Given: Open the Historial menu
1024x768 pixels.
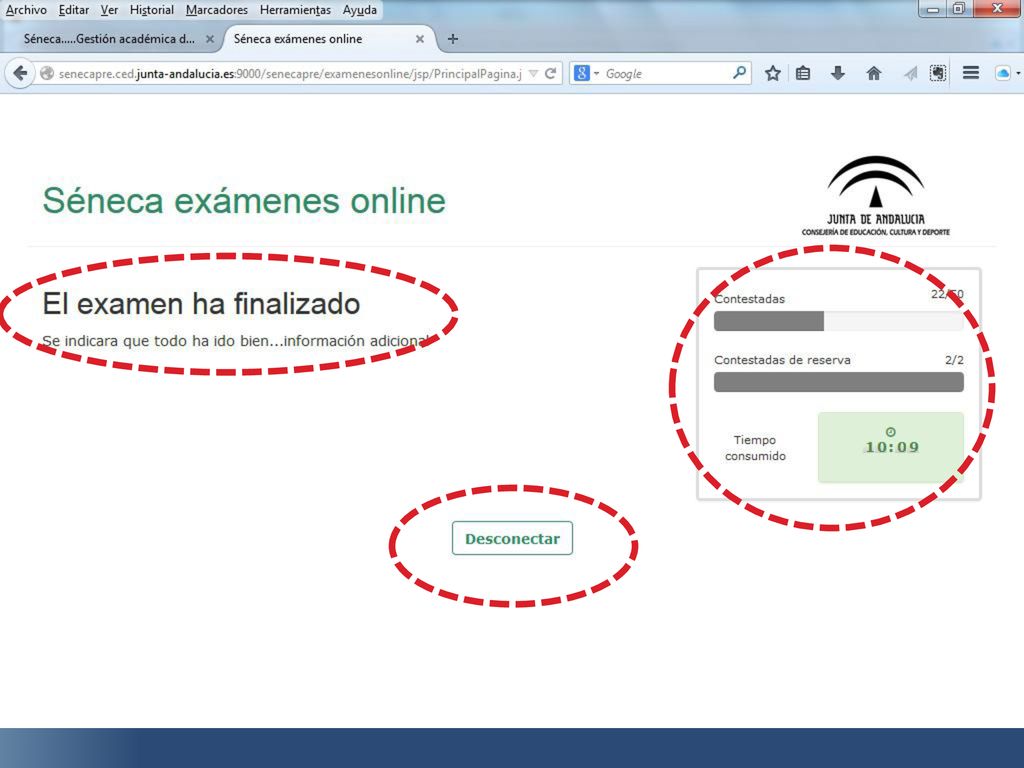Looking at the screenshot, I should tap(152, 10).
